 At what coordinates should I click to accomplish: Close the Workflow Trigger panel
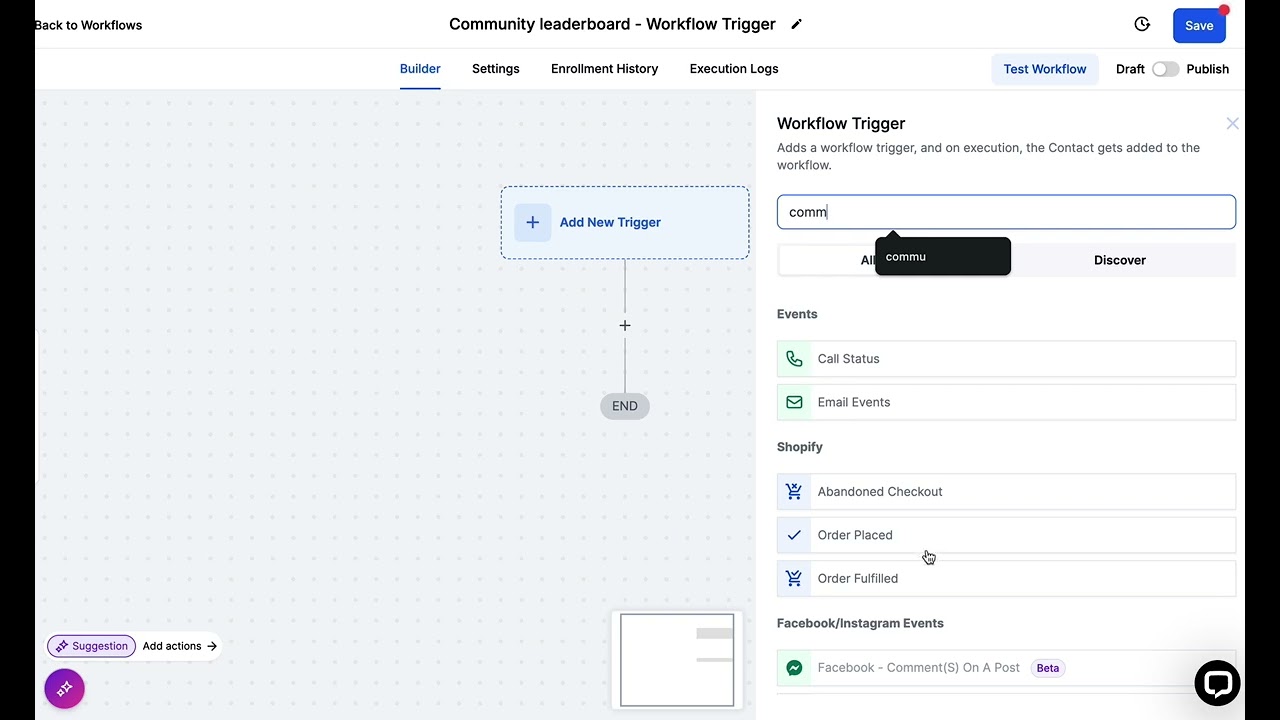tap(1232, 123)
